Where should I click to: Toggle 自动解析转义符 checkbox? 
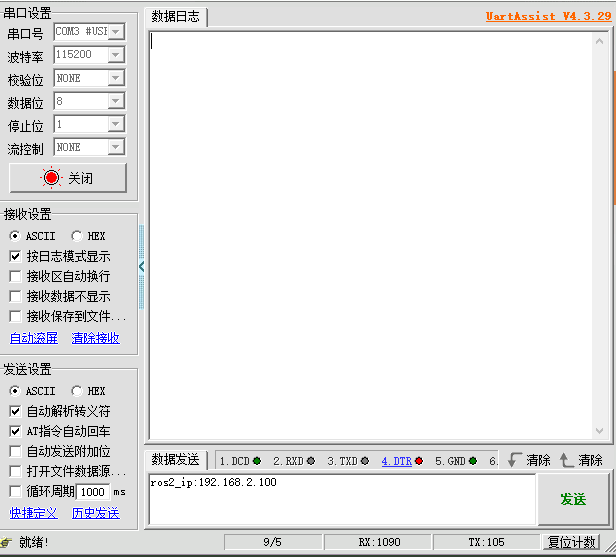pyautogui.click(x=15, y=411)
